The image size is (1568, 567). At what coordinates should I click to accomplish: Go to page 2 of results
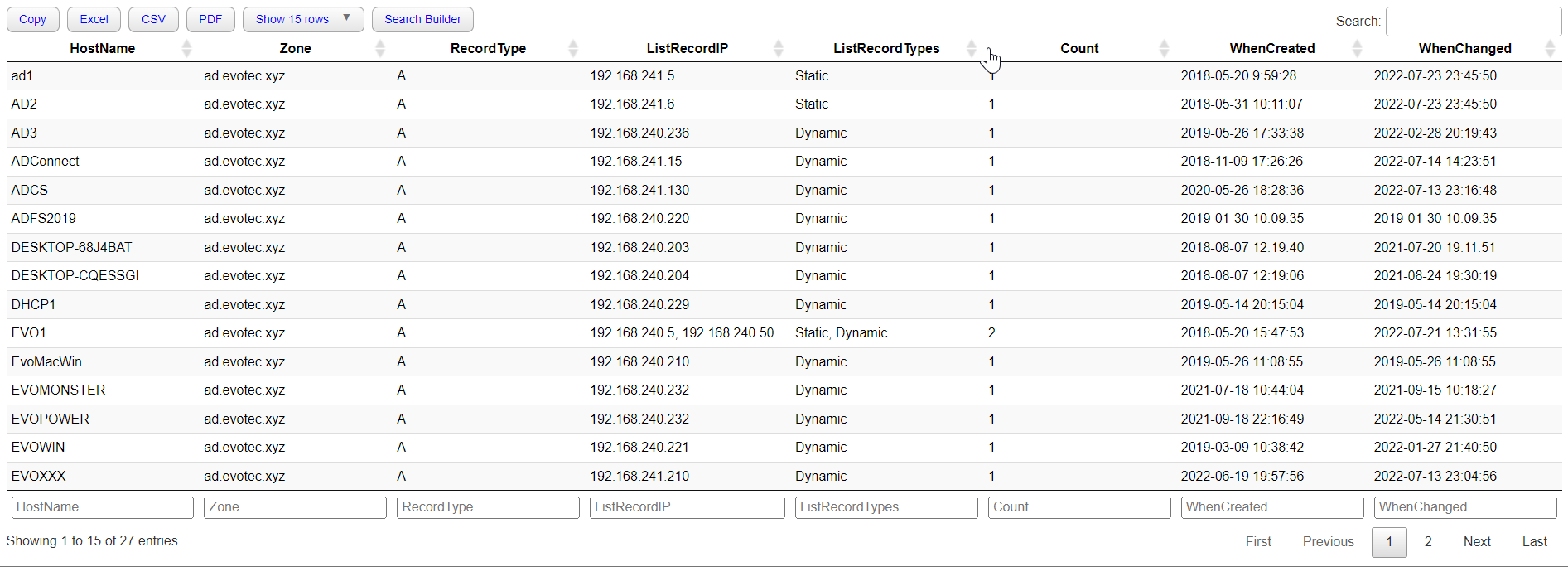(1428, 541)
